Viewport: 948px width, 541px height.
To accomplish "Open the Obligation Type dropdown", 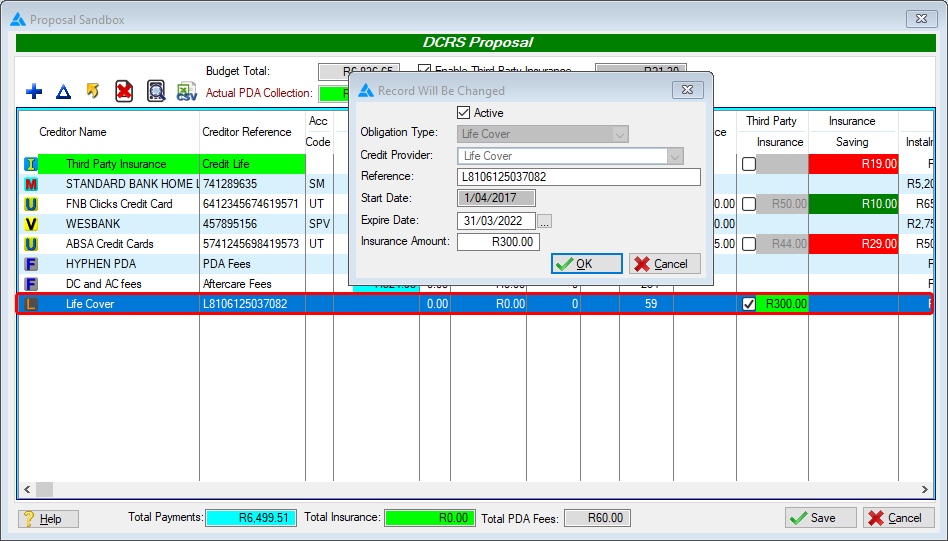I will click(619, 134).
